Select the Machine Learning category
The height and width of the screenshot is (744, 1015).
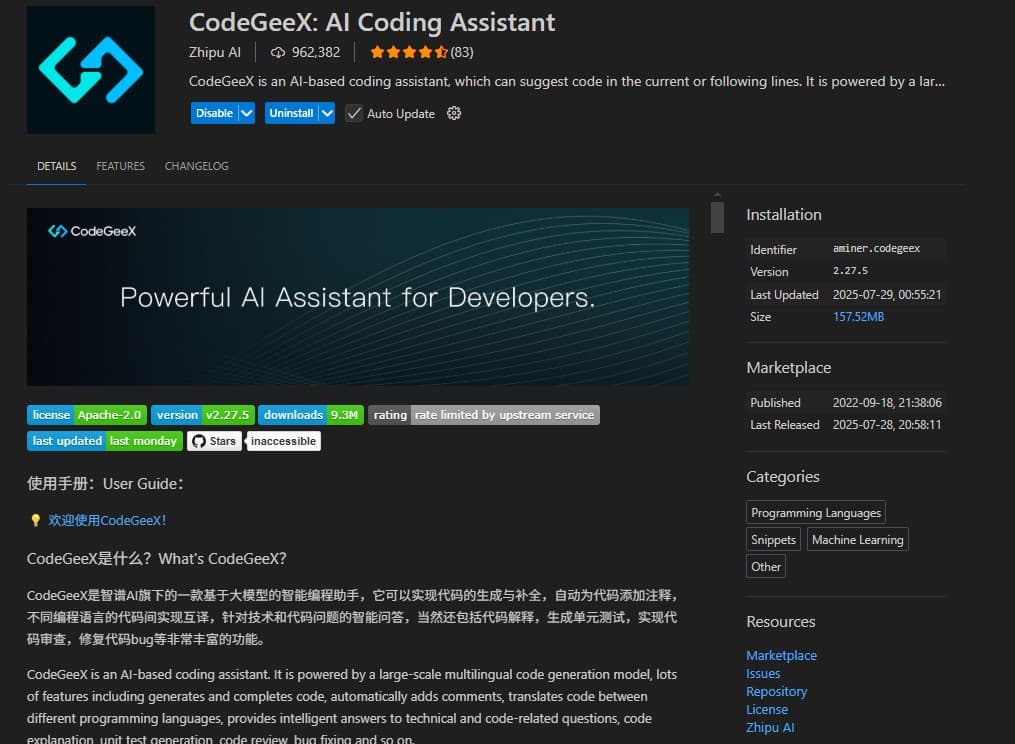click(x=857, y=539)
